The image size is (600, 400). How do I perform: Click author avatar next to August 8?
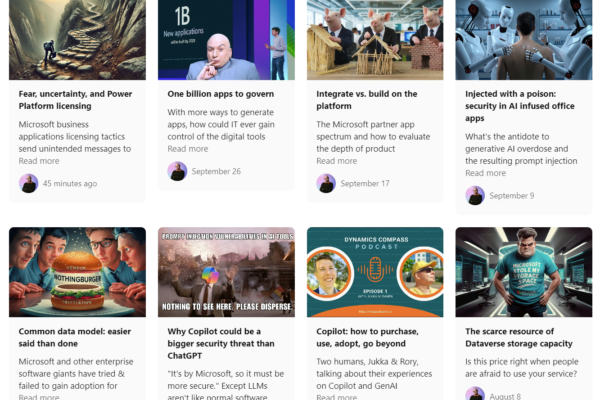point(475,394)
